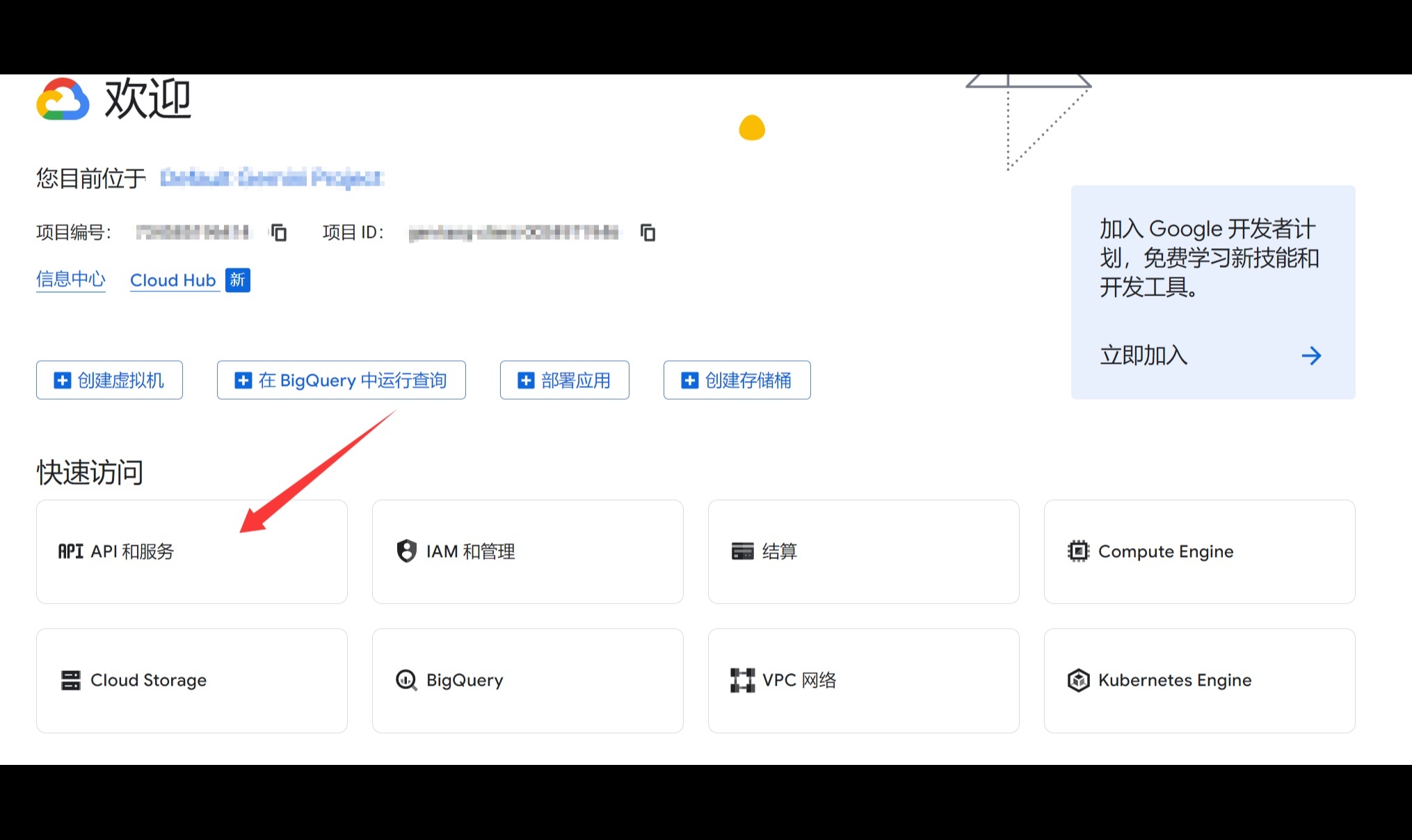
Task: Click the API icon in API 和服务 card
Action: [70, 551]
